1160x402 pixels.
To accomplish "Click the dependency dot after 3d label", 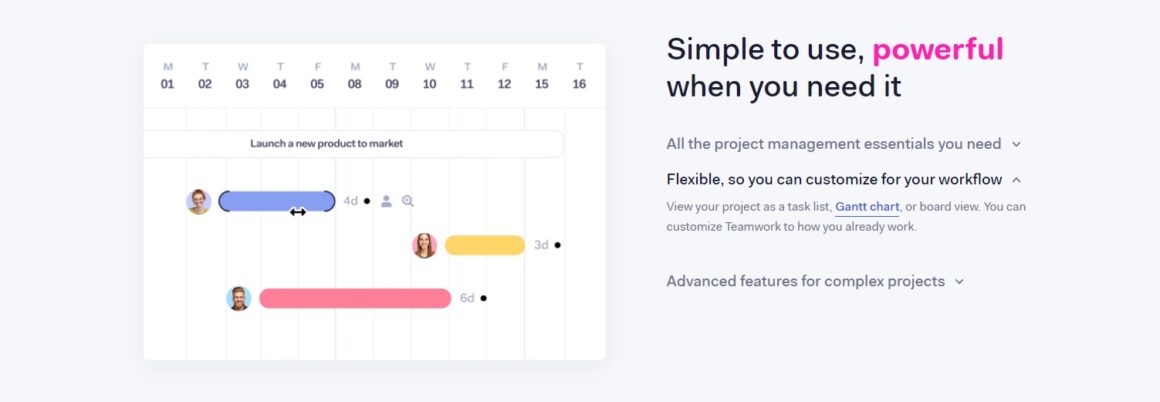I will coord(557,245).
